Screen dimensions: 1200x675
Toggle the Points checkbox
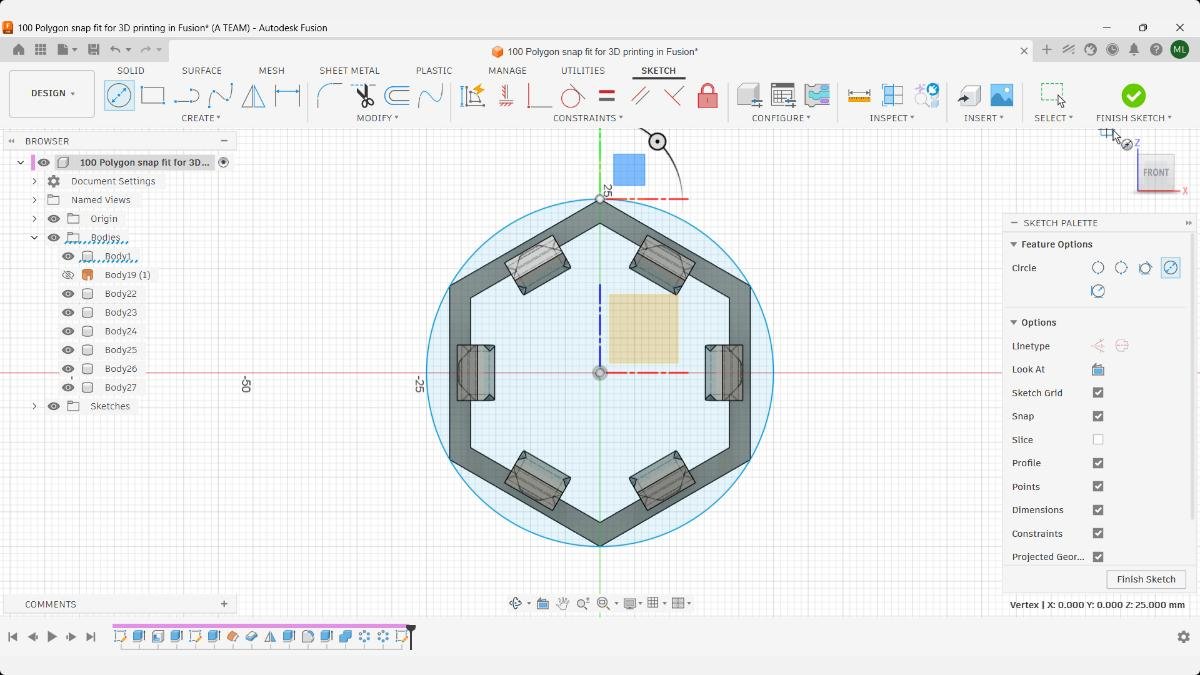[1098, 487]
